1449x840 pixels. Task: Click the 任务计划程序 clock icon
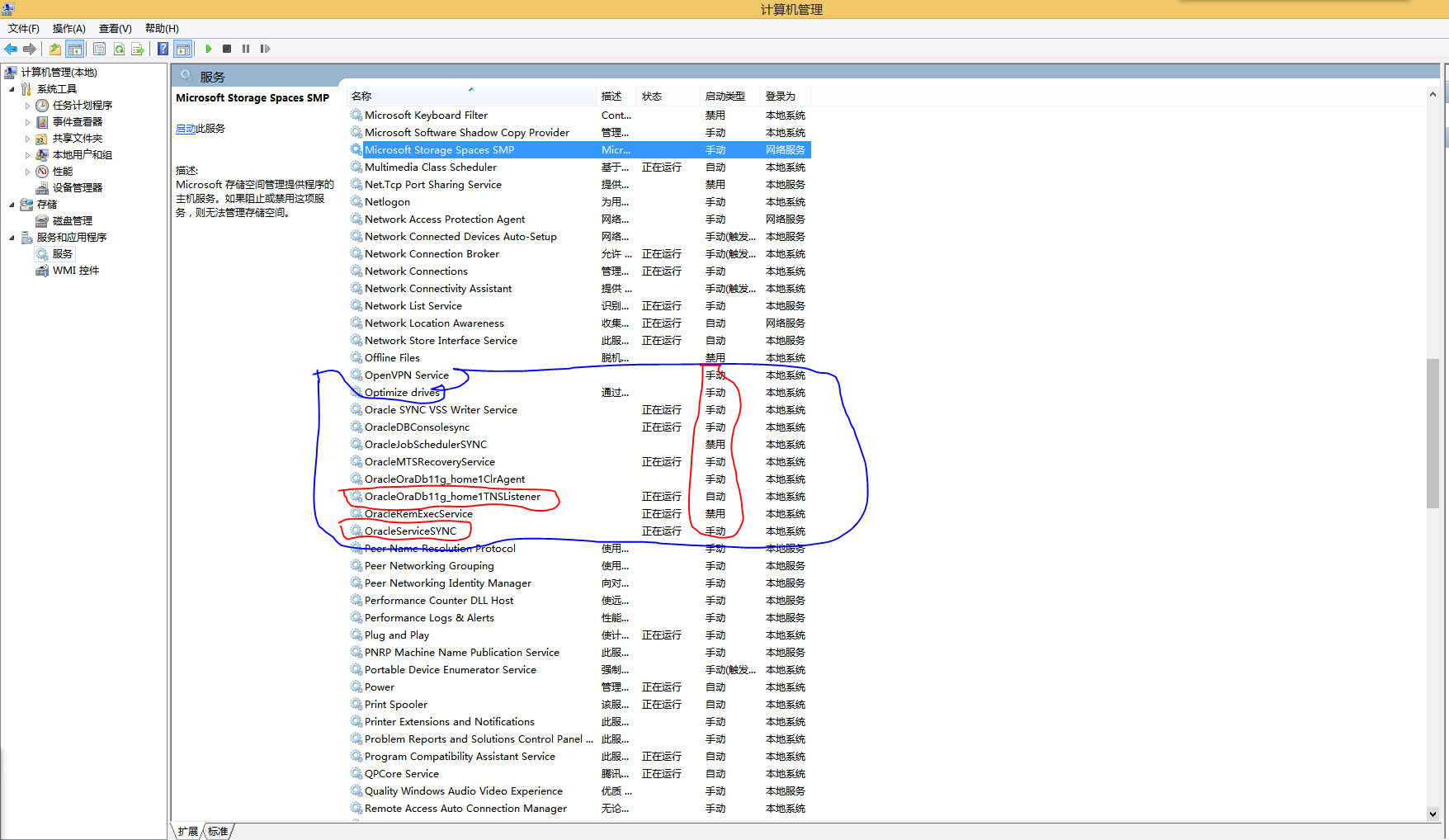tap(42, 106)
